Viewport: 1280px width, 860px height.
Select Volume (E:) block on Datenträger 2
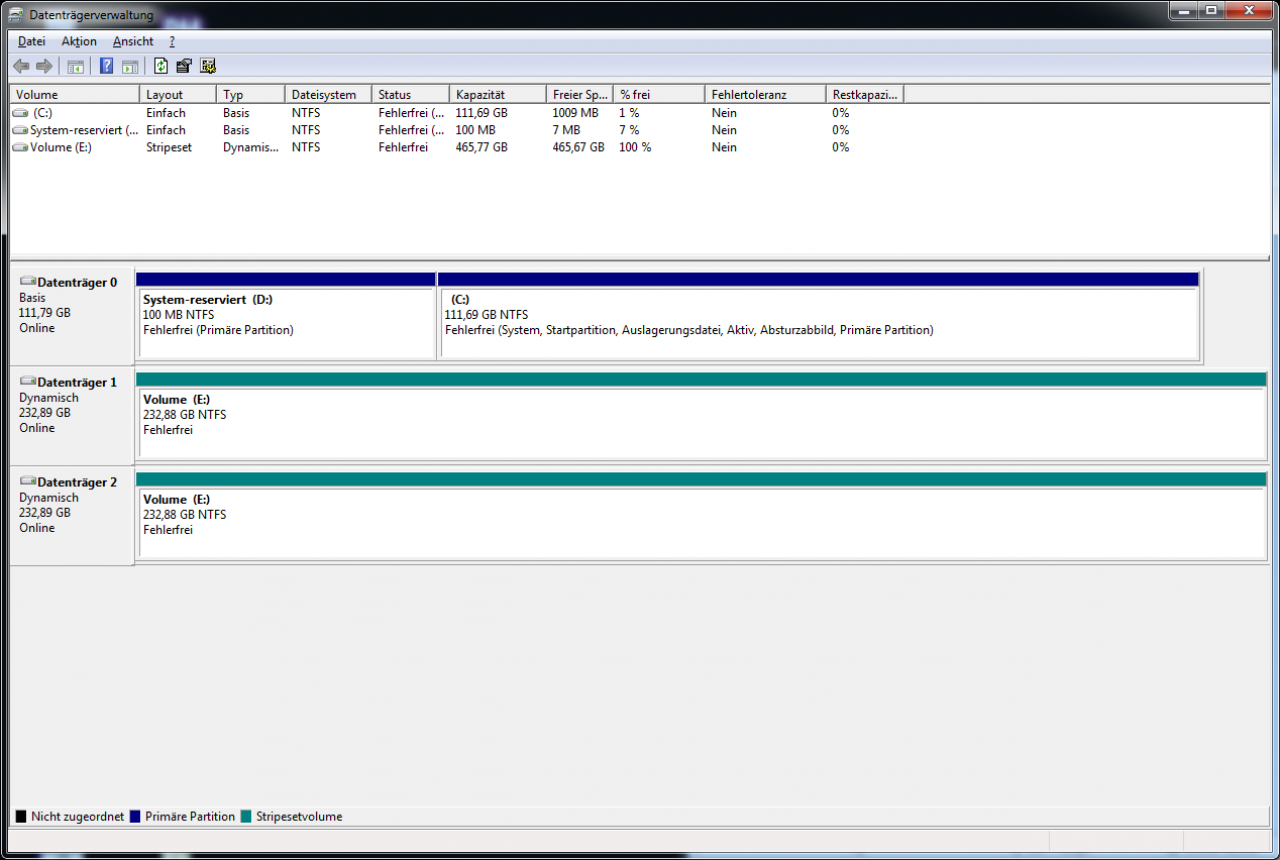pos(701,515)
